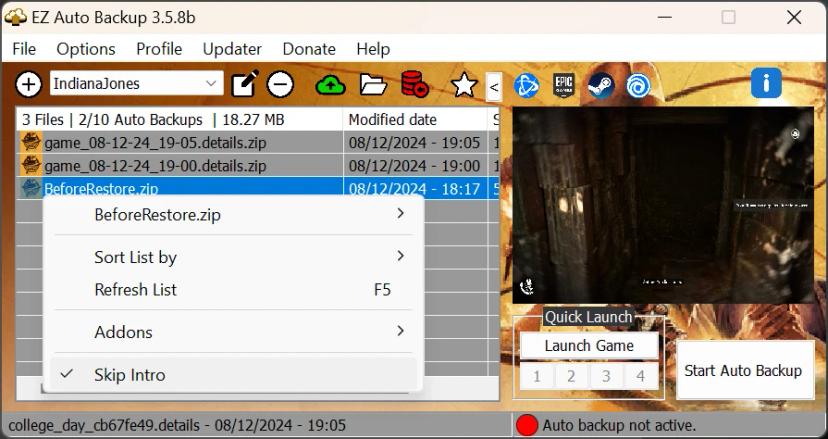Click Quick Launch slot 4 button
Viewport: 828px width, 439px height.
tap(641, 376)
